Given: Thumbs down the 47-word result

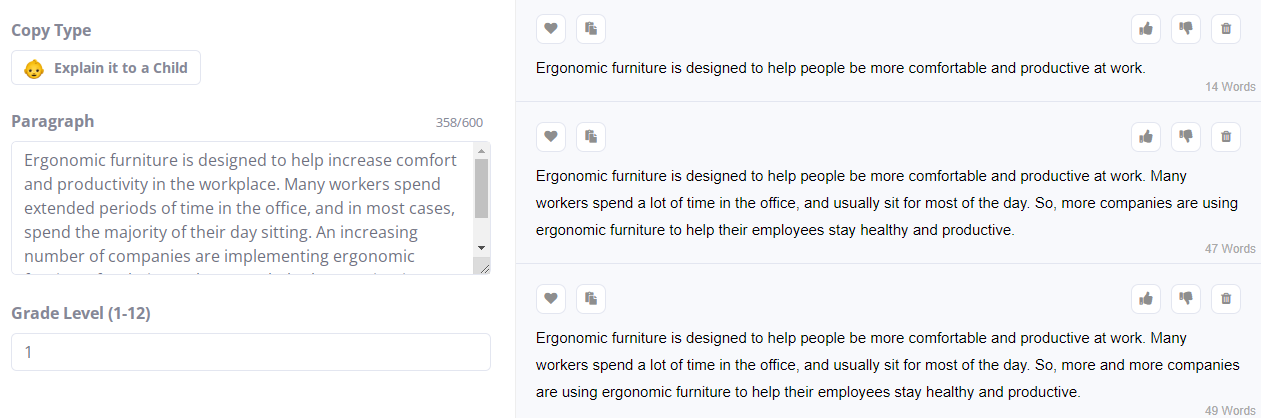Looking at the screenshot, I should pyautogui.click(x=1186, y=136).
